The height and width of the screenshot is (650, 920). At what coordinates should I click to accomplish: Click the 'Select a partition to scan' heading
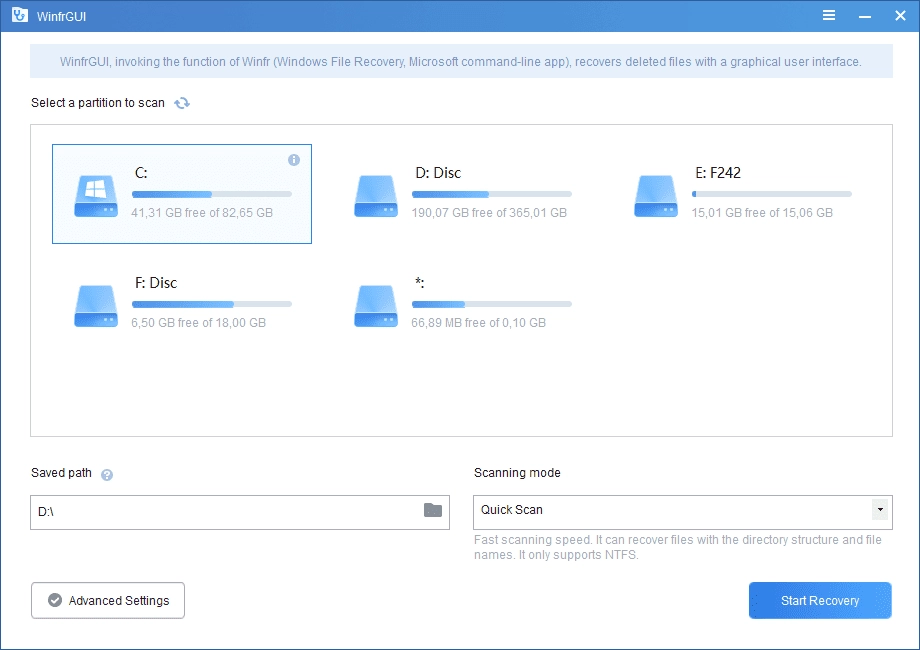pos(98,103)
